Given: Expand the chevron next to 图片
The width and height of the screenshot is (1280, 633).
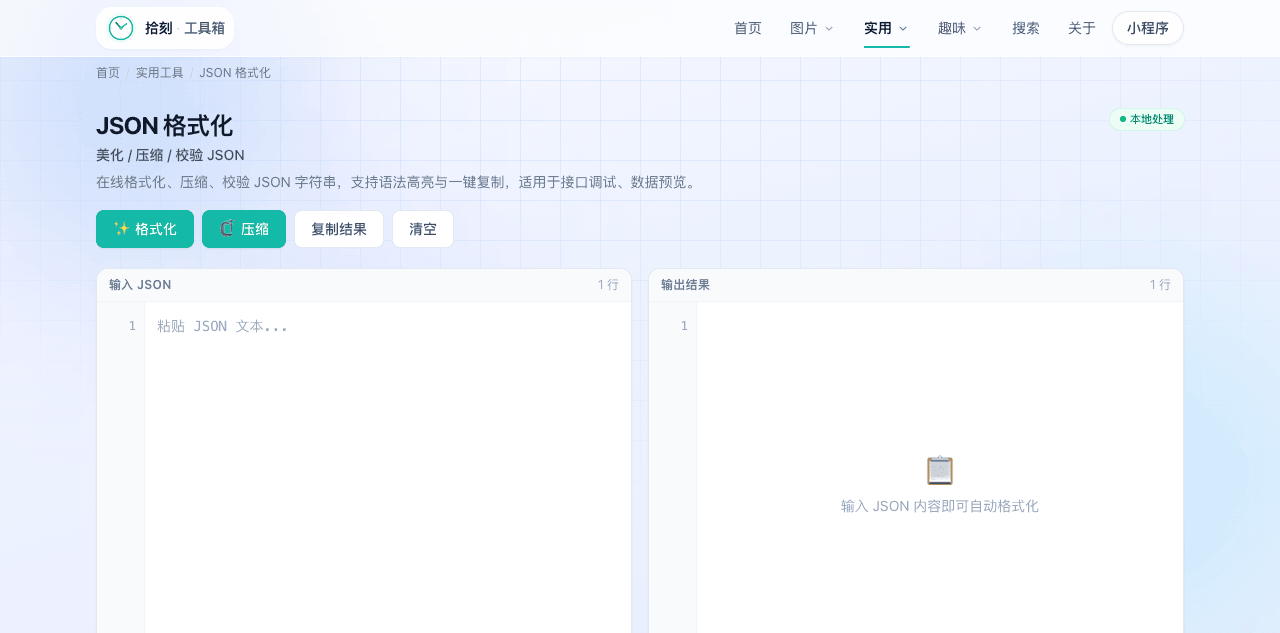Looking at the screenshot, I should point(828,29).
